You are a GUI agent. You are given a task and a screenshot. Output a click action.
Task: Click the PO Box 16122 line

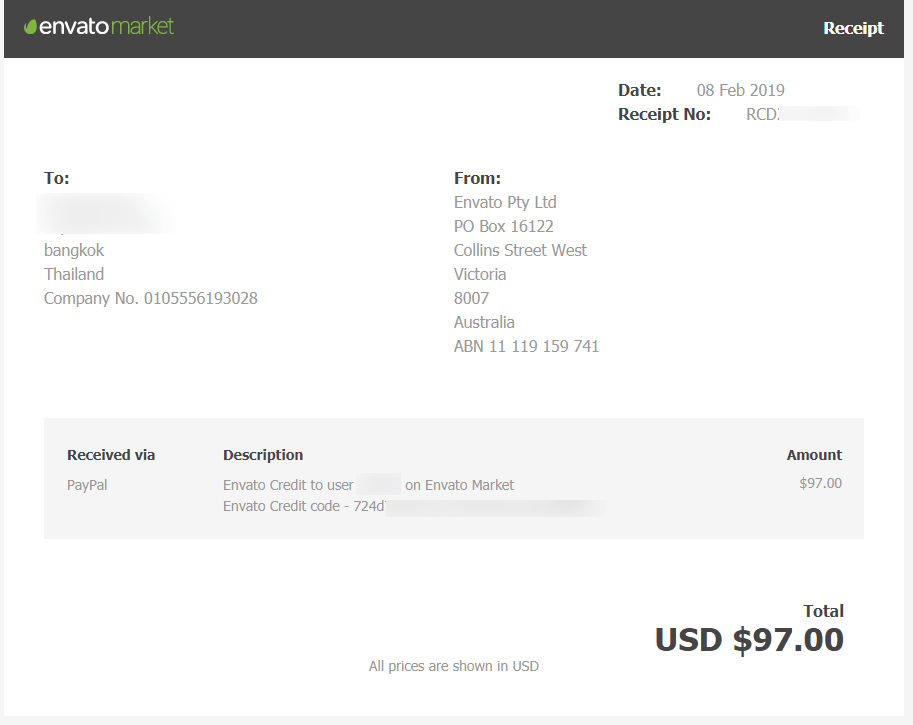[503, 226]
